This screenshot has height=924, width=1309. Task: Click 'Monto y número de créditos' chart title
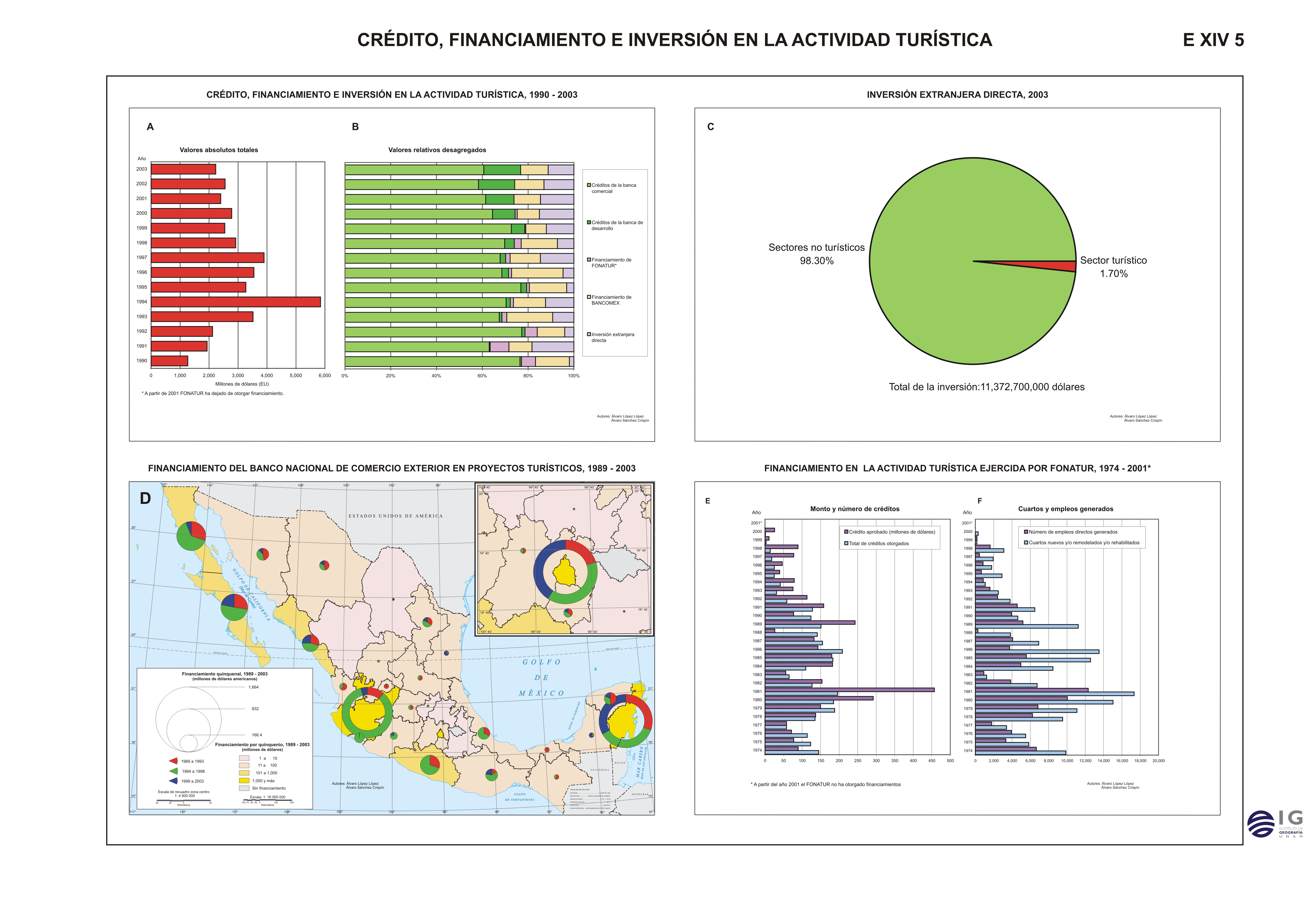[855, 509]
